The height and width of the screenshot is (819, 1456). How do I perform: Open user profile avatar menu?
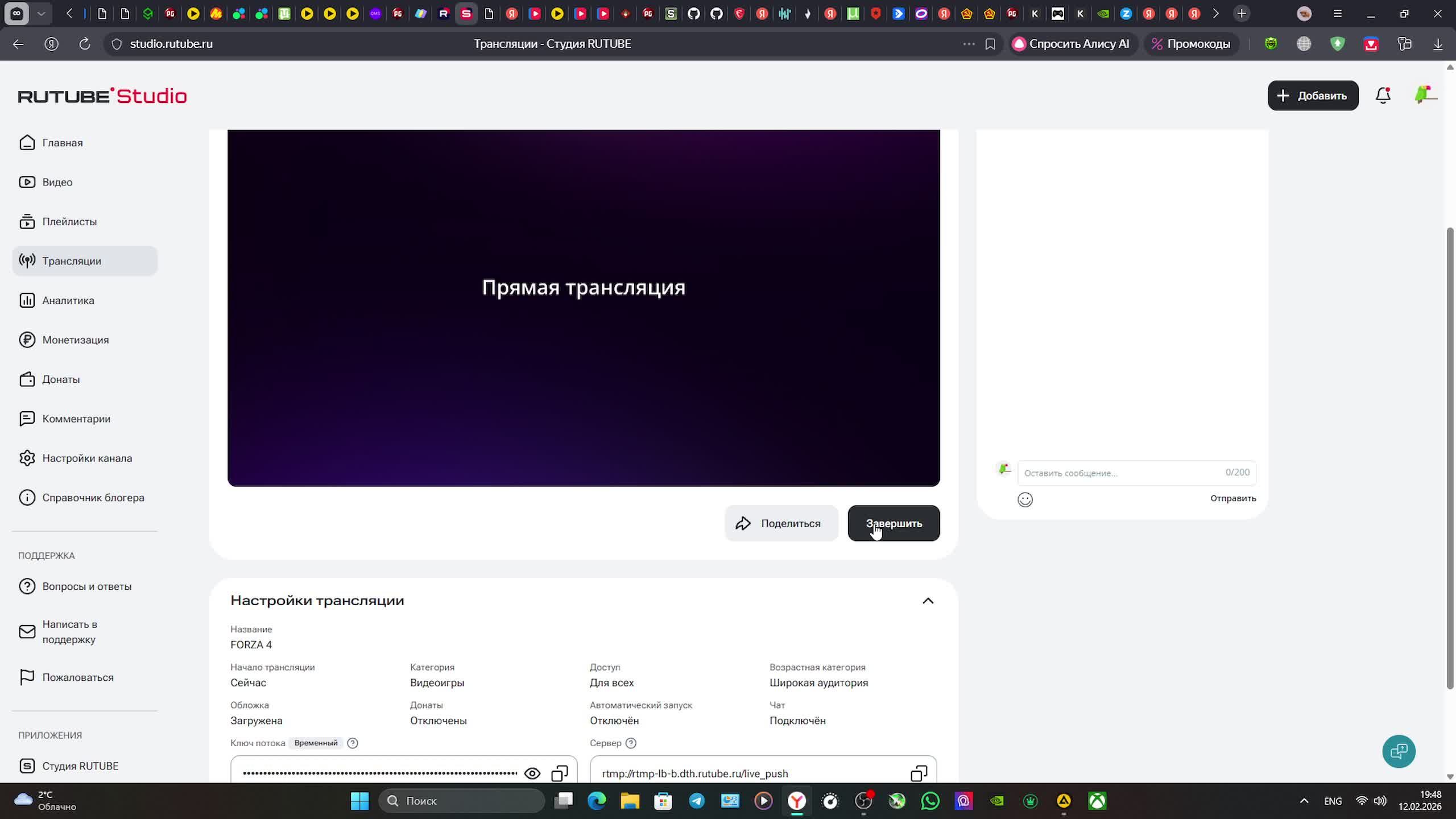tap(1424, 95)
